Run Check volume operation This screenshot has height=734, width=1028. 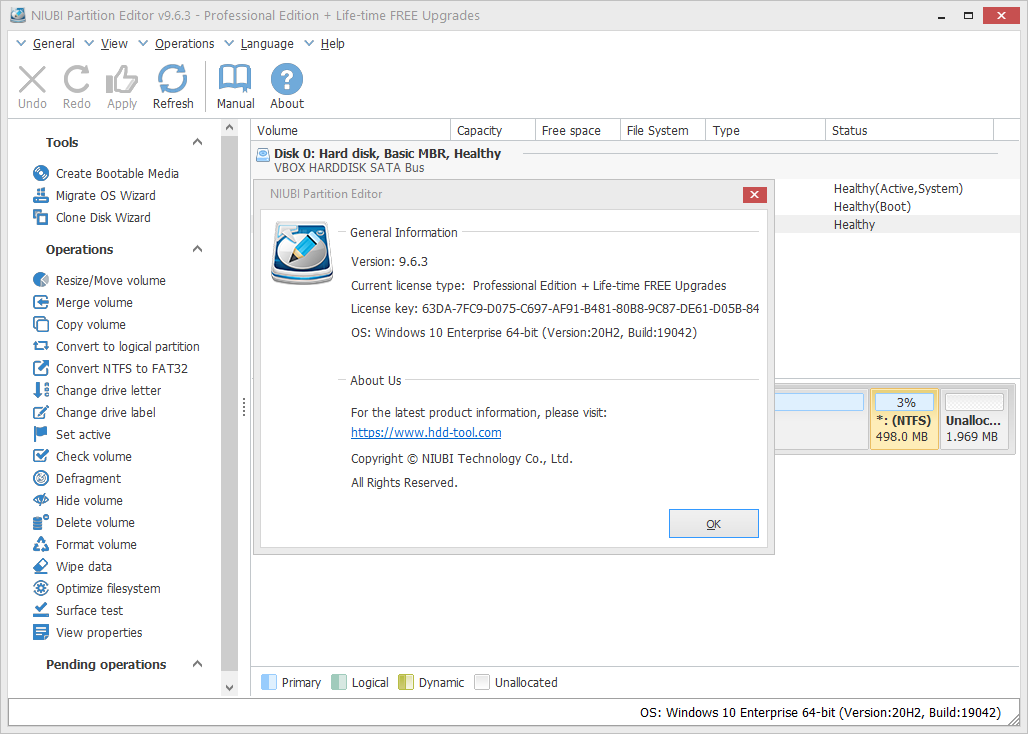pyautogui.click(x=82, y=456)
